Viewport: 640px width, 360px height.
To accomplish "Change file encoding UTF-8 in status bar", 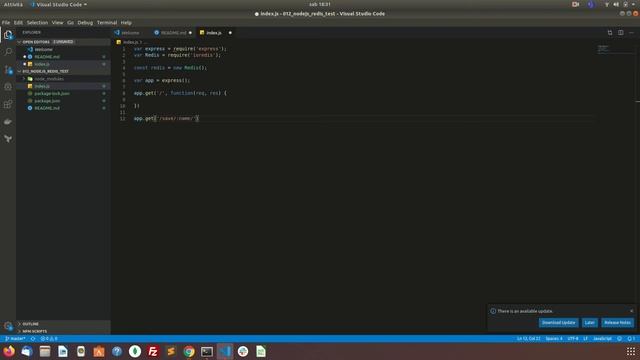I will pyautogui.click(x=573, y=339).
